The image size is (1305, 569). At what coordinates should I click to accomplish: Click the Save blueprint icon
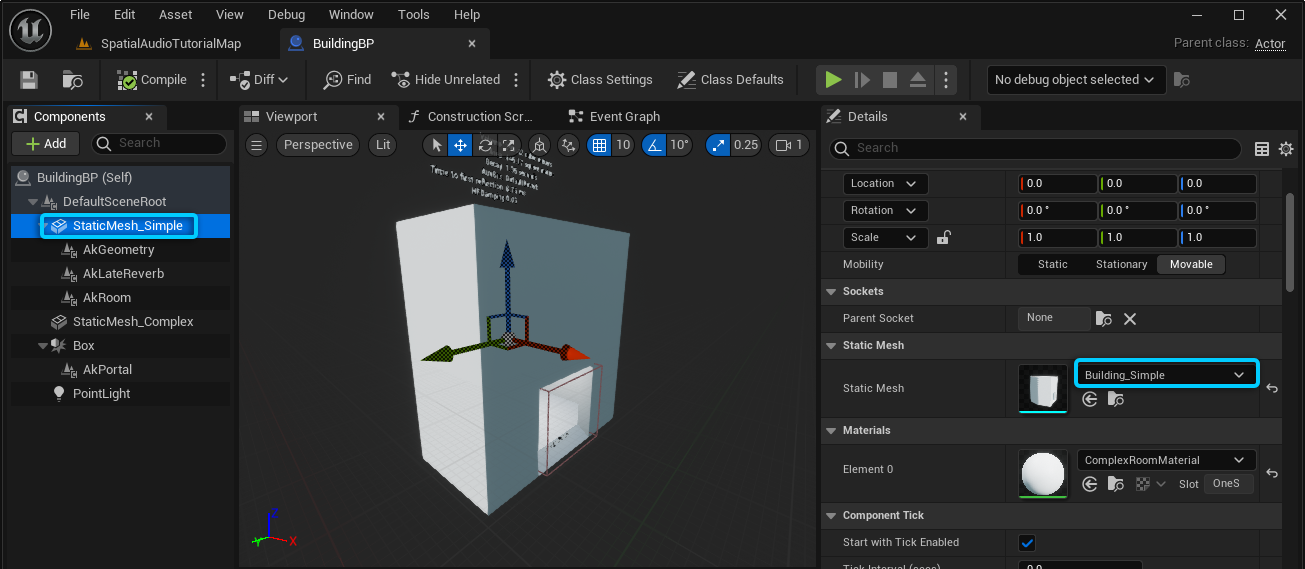pyautogui.click(x=29, y=80)
